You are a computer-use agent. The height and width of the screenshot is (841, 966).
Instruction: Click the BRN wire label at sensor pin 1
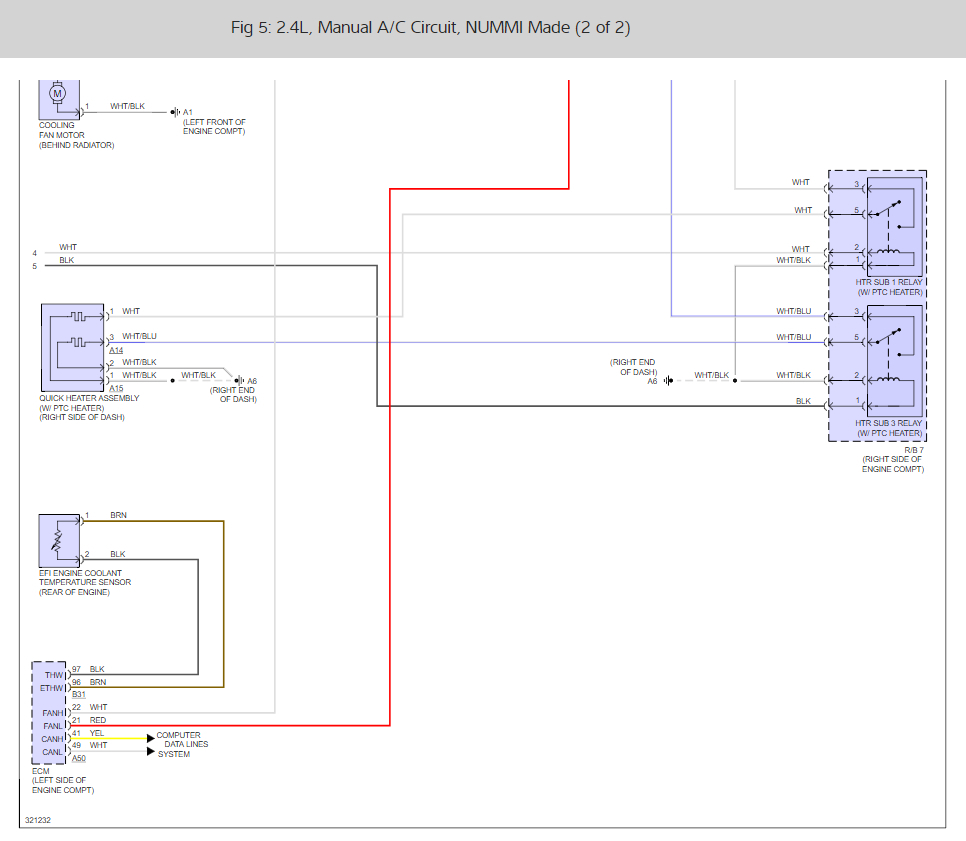118,515
